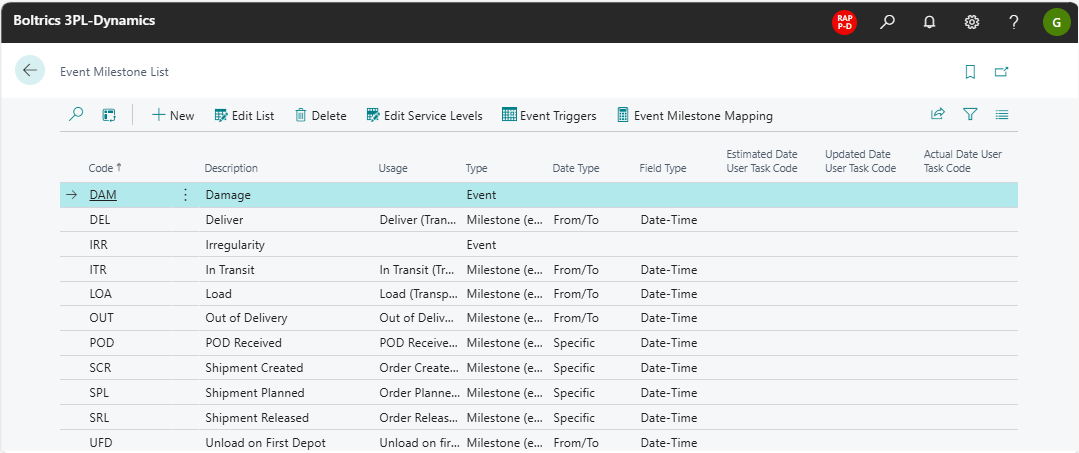Click the In Transit description cell

coord(230,269)
